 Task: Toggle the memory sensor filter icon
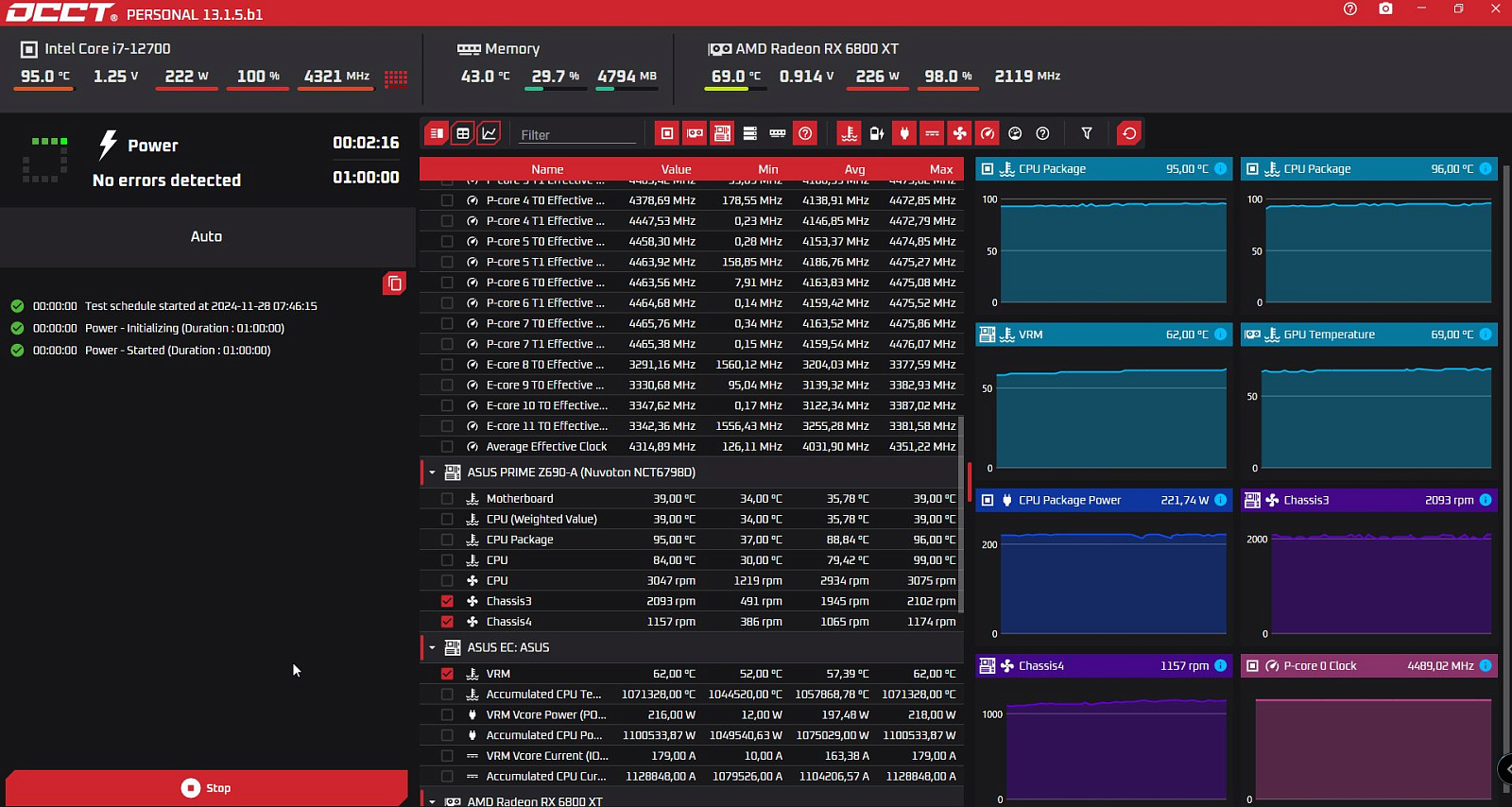[778, 133]
